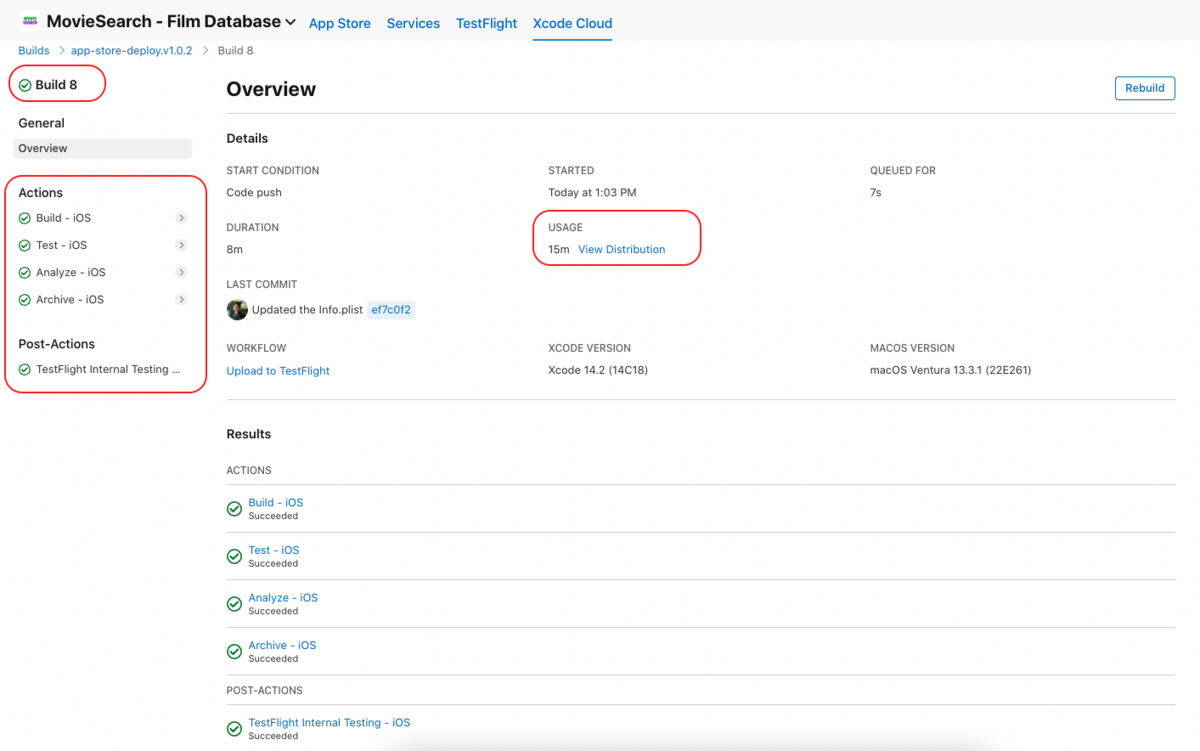Click success icon of sidebar Archive - iOS
The image size is (1200, 751).
(25, 299)
